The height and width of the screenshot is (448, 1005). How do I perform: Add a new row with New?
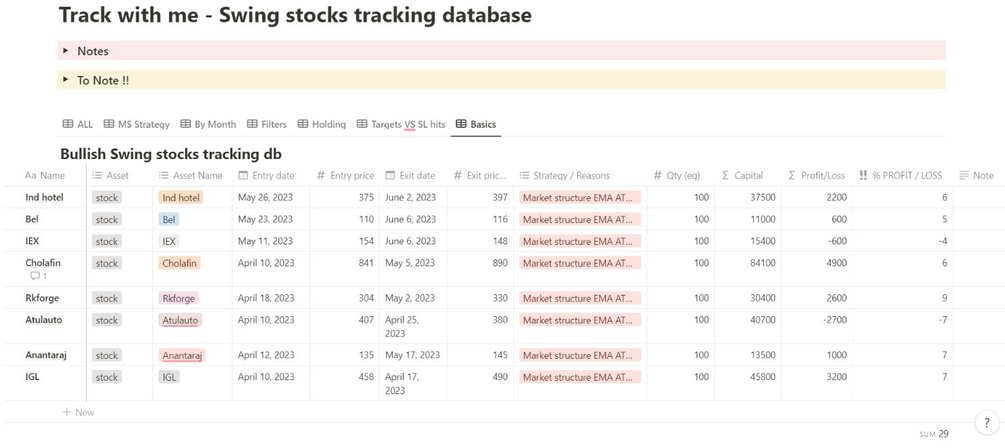click(x=78, y=412)
